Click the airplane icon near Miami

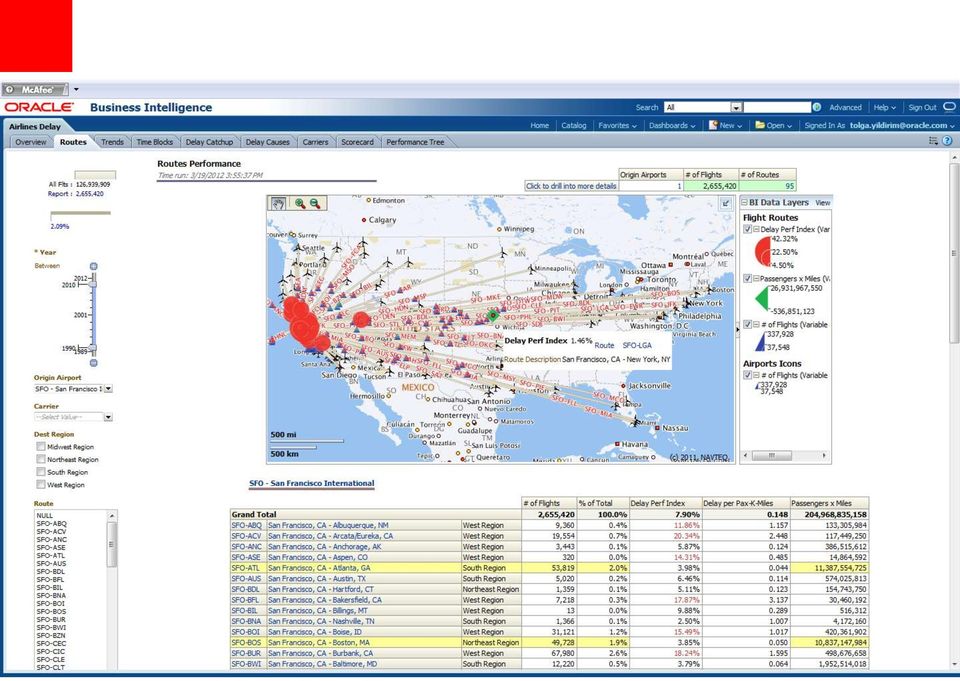(x=637, y=422)
